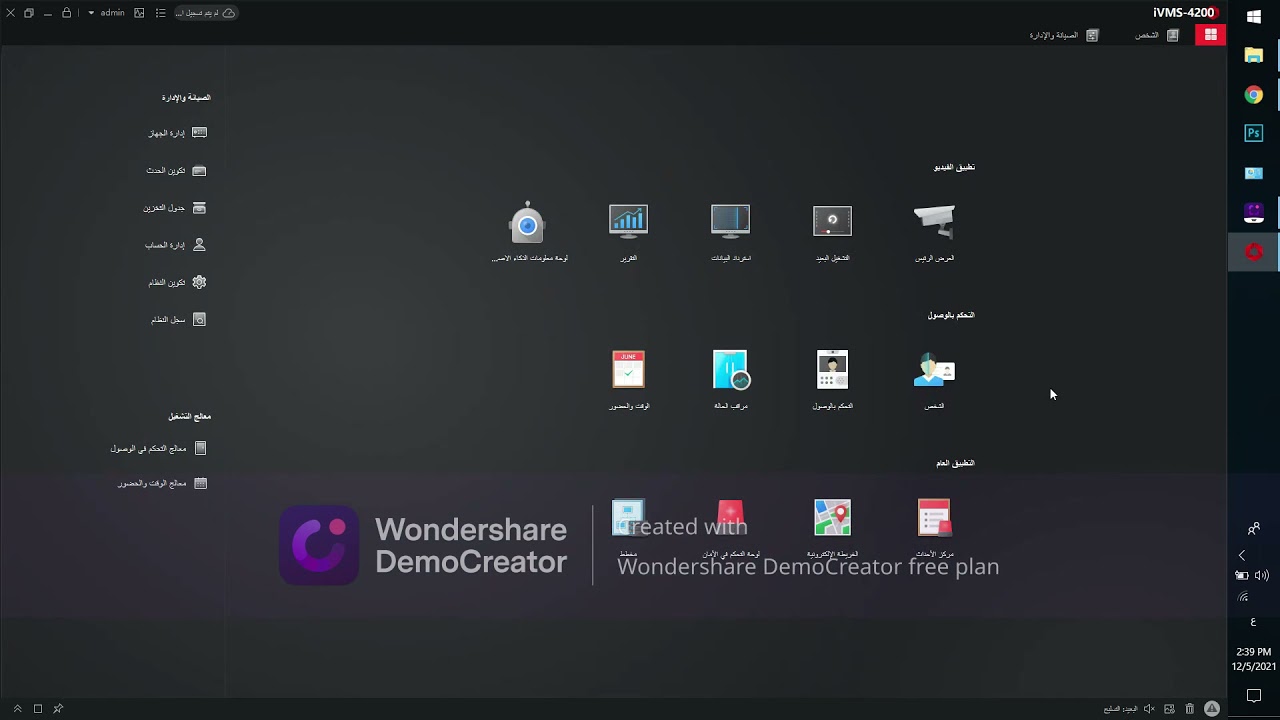The width and height of the screenshot is (1280, 720).
Task: Open Device Management (إدارة الجهاز) in sidebar
Action: (177, 133)
